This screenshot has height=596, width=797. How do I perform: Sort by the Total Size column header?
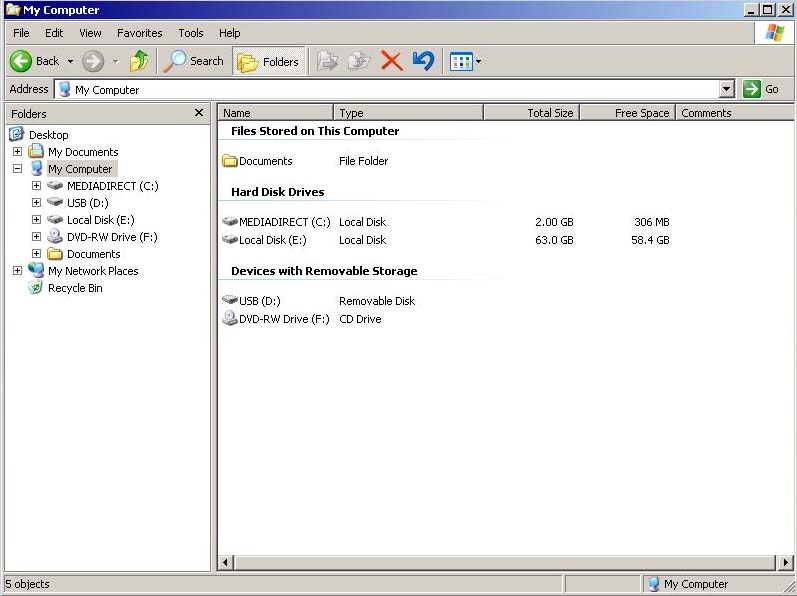(531, 113)
